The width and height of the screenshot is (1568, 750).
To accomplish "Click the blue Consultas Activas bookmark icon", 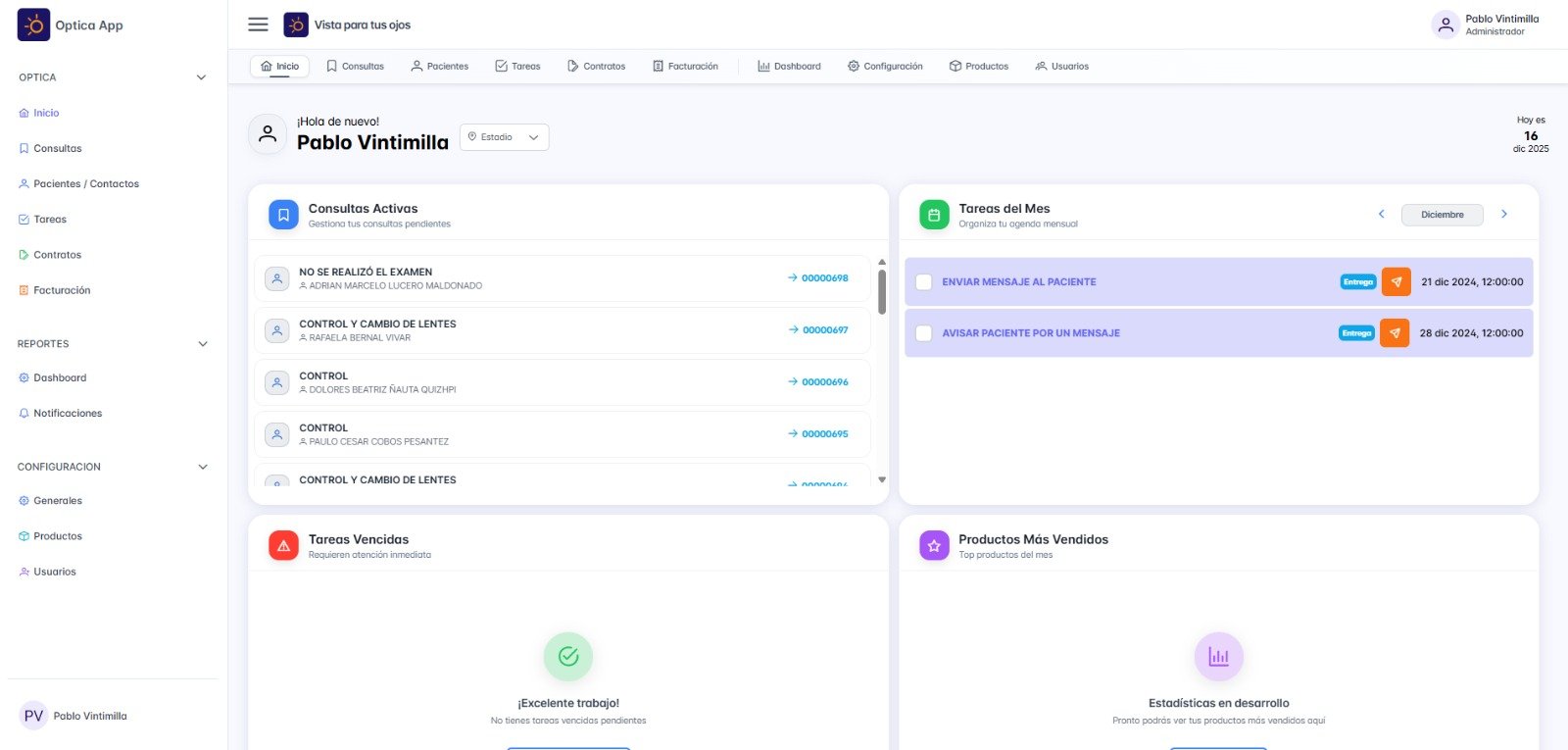I will tap(283, 215).
